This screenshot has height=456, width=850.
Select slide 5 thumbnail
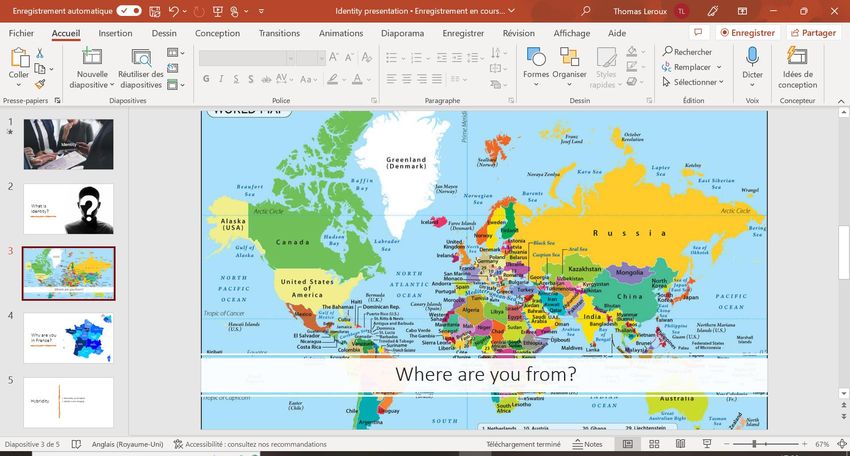(x=68, y=402)
